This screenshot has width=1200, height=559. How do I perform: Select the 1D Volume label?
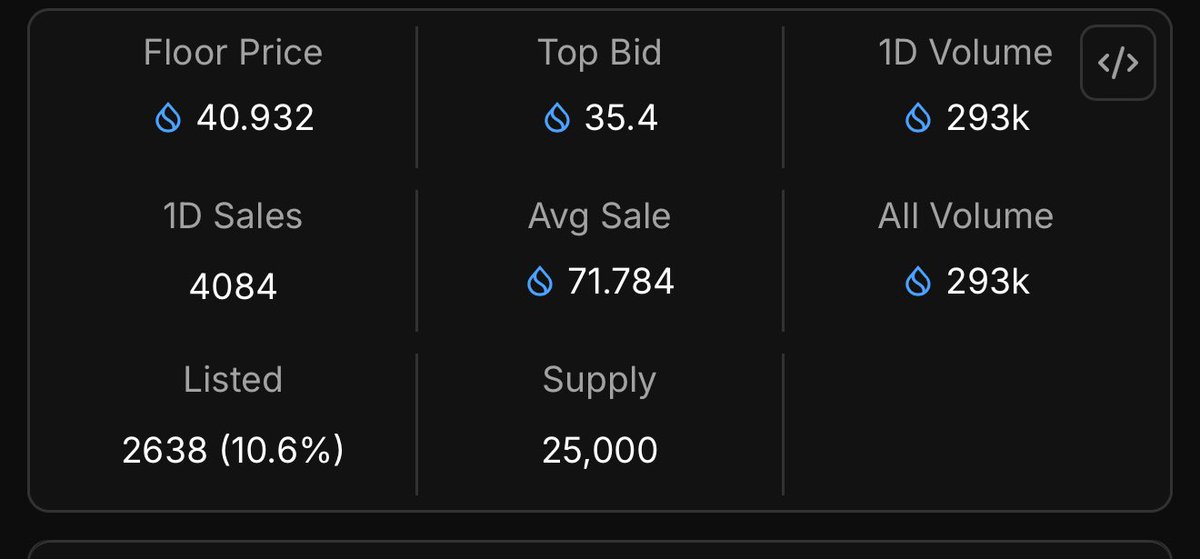(x=966, y=53)
